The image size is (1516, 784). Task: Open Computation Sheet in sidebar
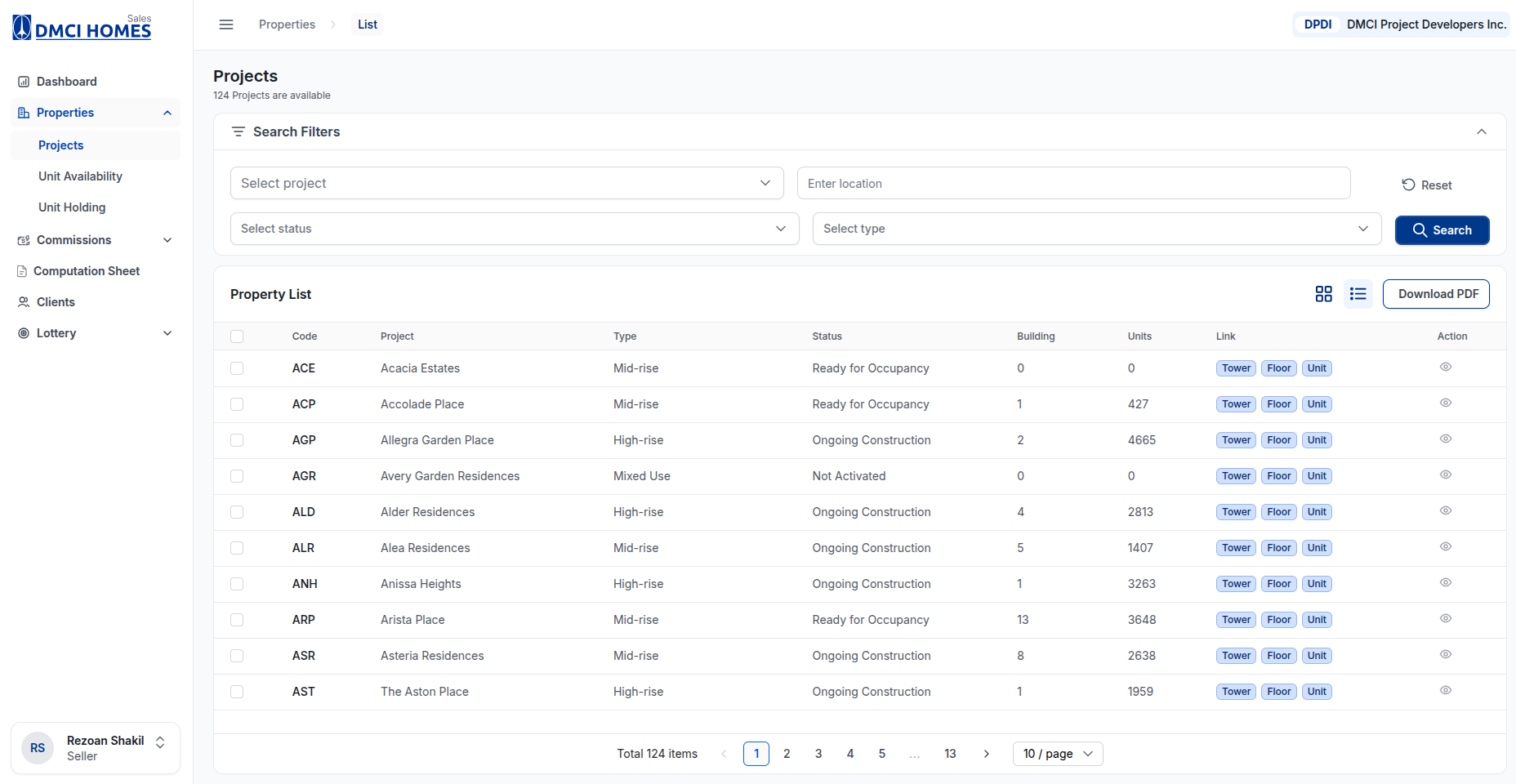point(96,271)
